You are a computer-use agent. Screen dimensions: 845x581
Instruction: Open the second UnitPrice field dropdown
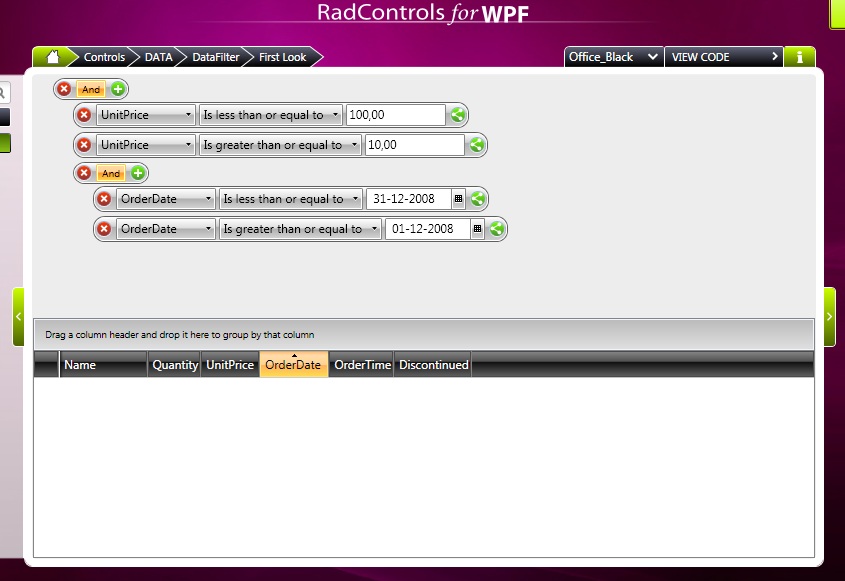click(x=146, y=145)
